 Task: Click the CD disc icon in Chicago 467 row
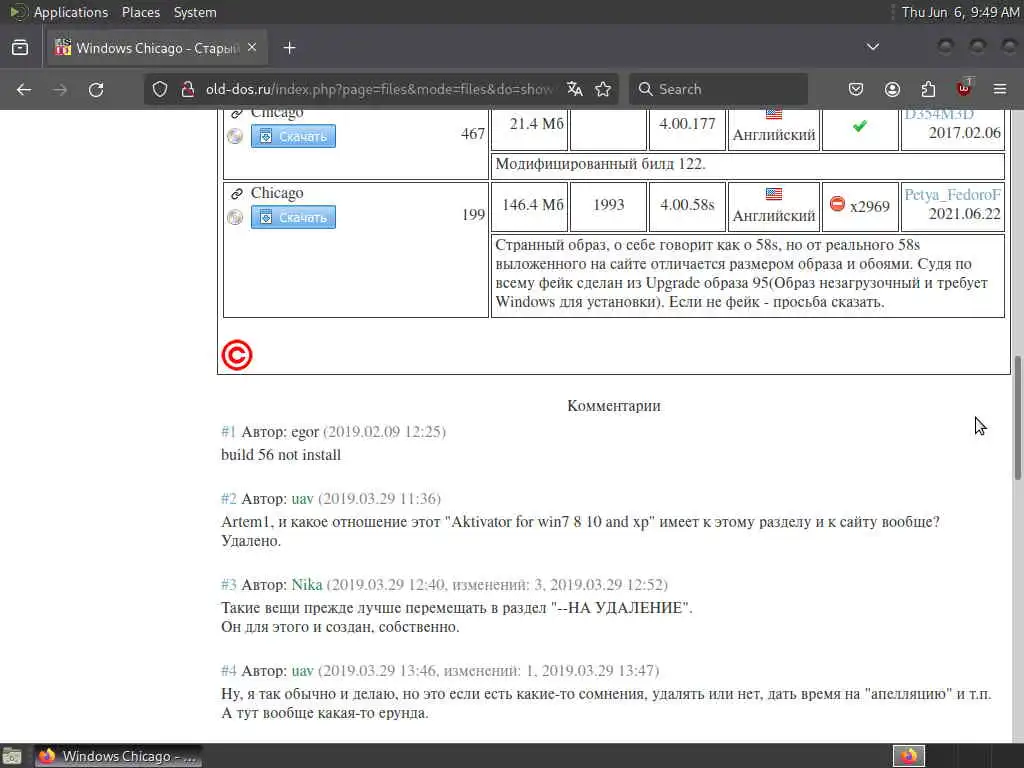pos(235,136)
